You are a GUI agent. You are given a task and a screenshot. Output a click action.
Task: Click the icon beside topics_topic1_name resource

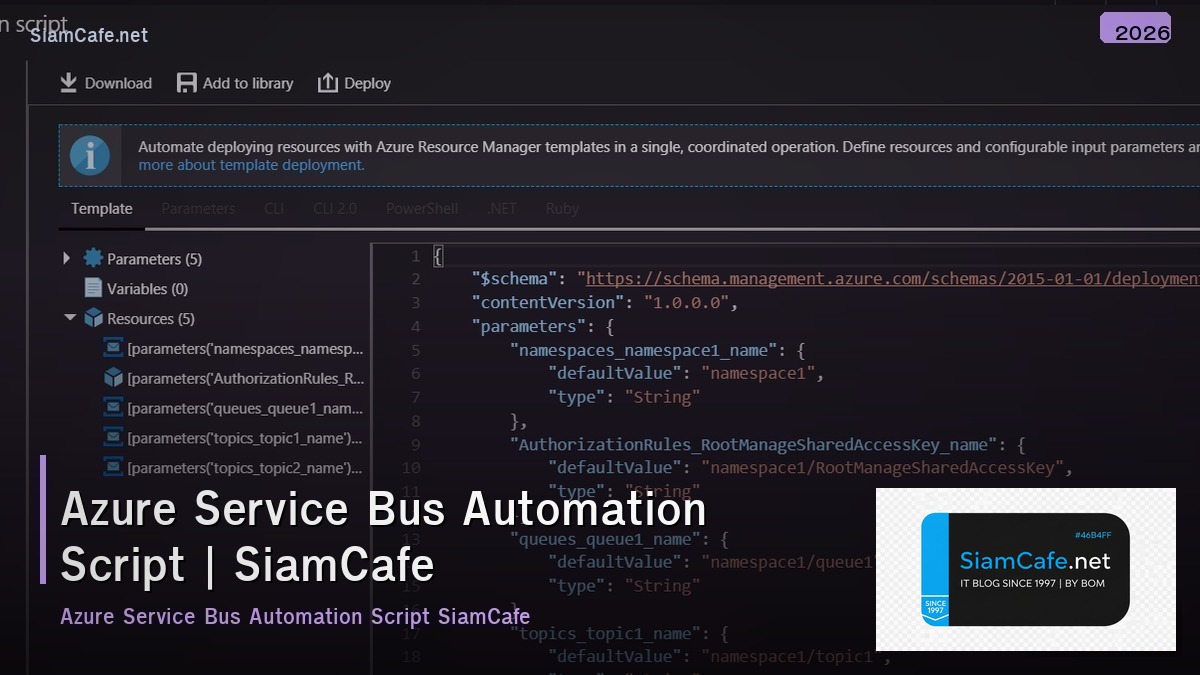click(x=112, y=438)
